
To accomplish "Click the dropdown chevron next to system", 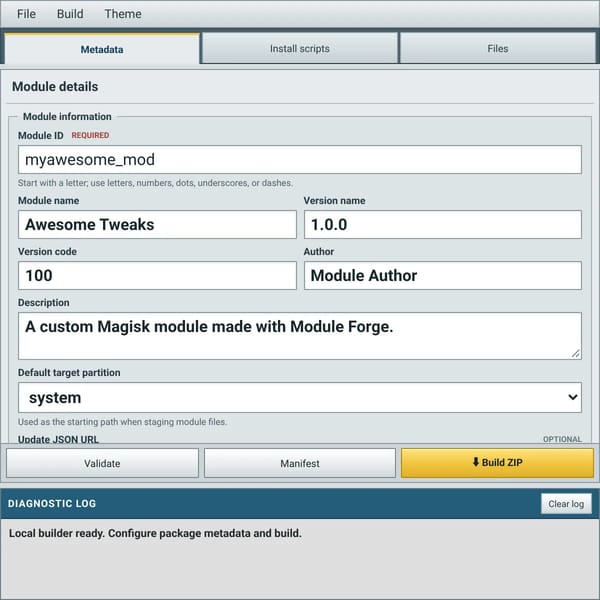I will coord(572,398).
